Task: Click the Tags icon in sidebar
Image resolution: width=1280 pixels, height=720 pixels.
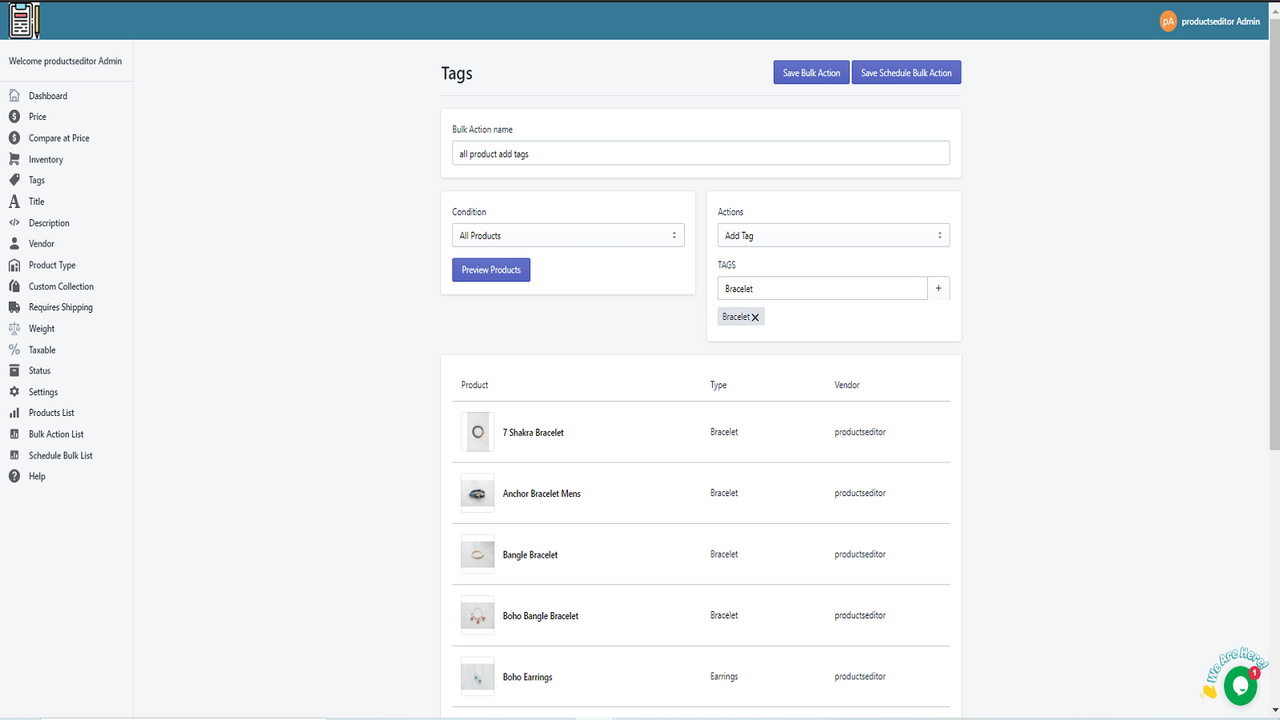Action: point(14,180)
